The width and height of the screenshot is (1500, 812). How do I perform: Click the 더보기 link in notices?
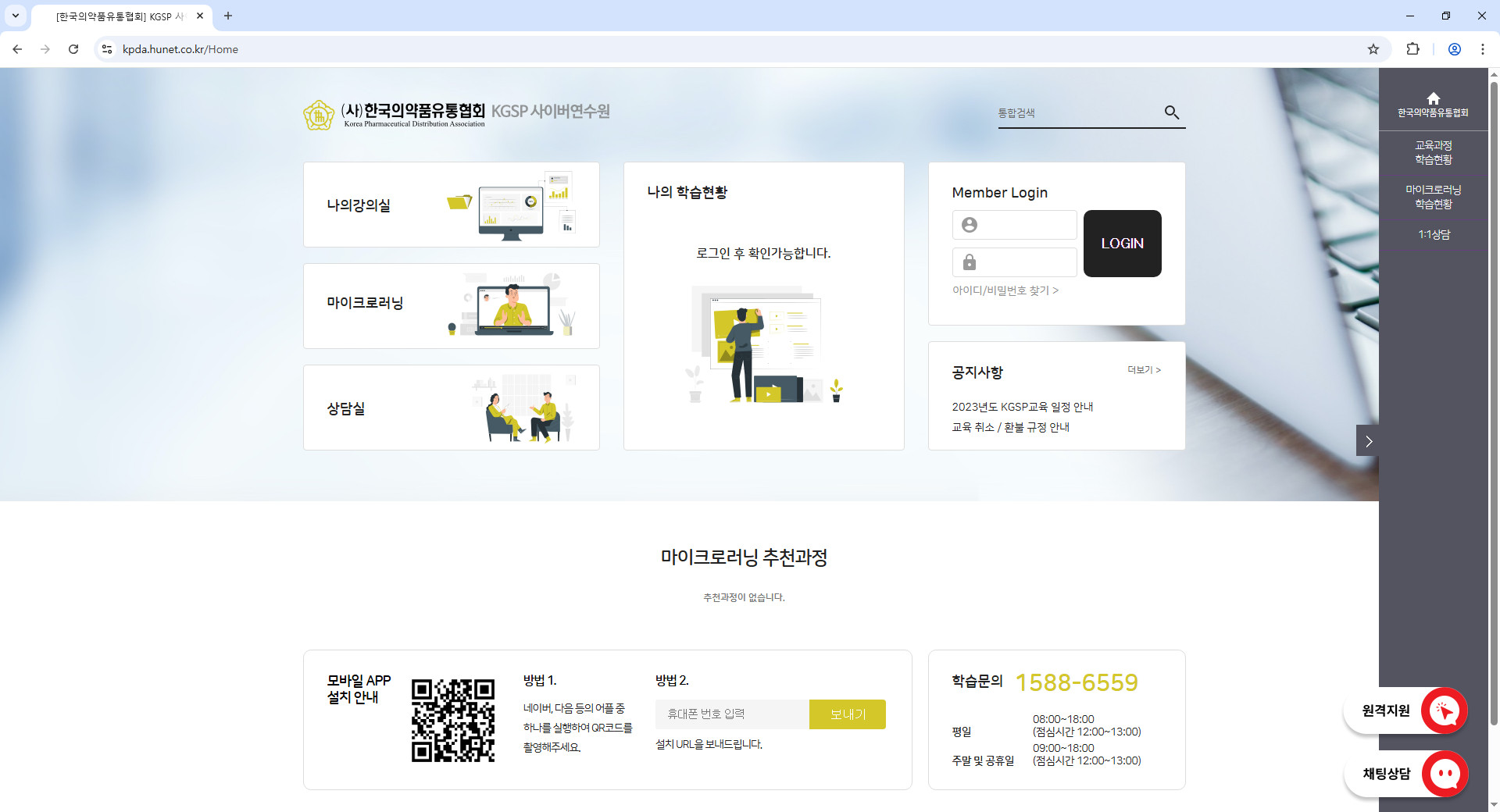pos(1144,370)
